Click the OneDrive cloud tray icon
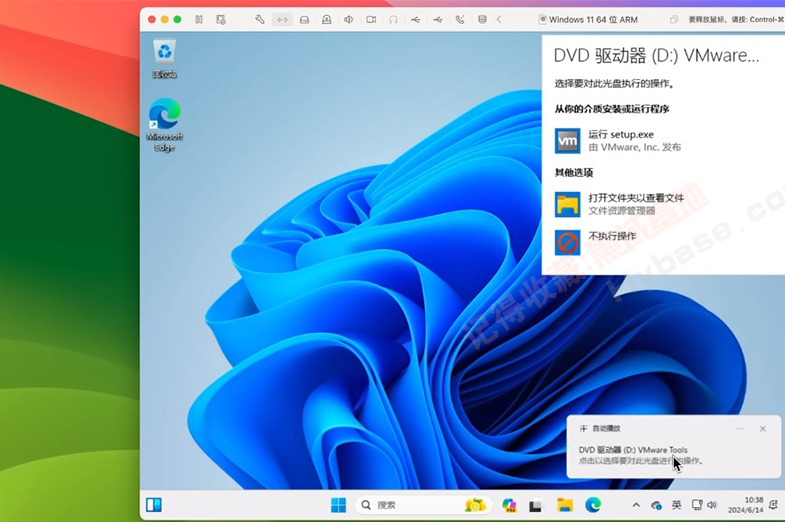This screenshot has width=785, height=522. [656, 505]
